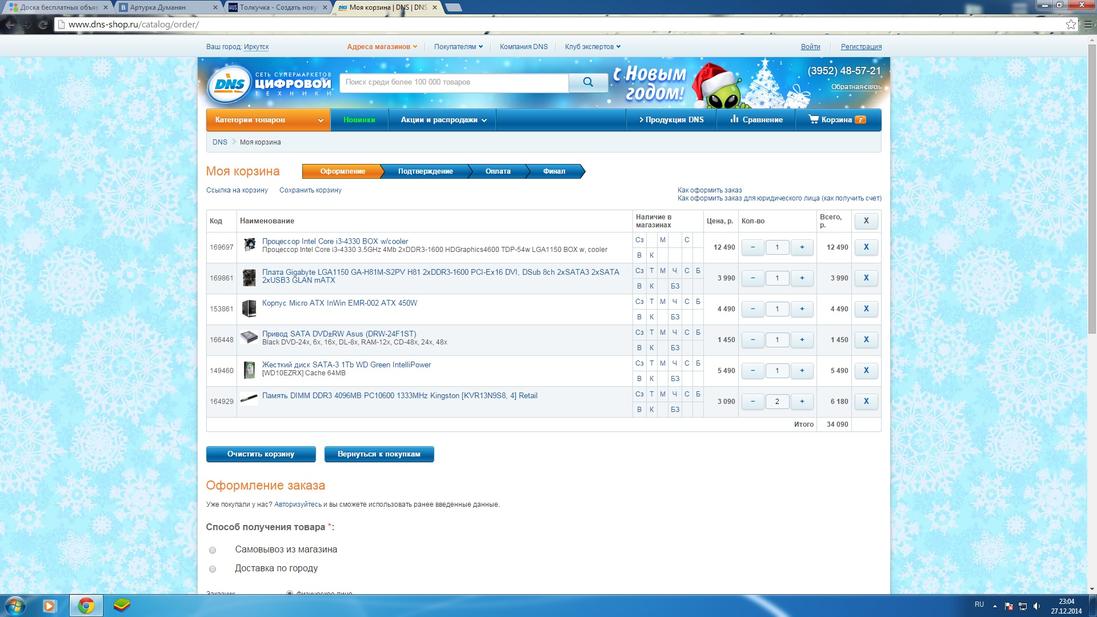Open the DNS logo home link
Viewport: 1097px width, 617px height.
pyautogui.click(x=229, y=85)
